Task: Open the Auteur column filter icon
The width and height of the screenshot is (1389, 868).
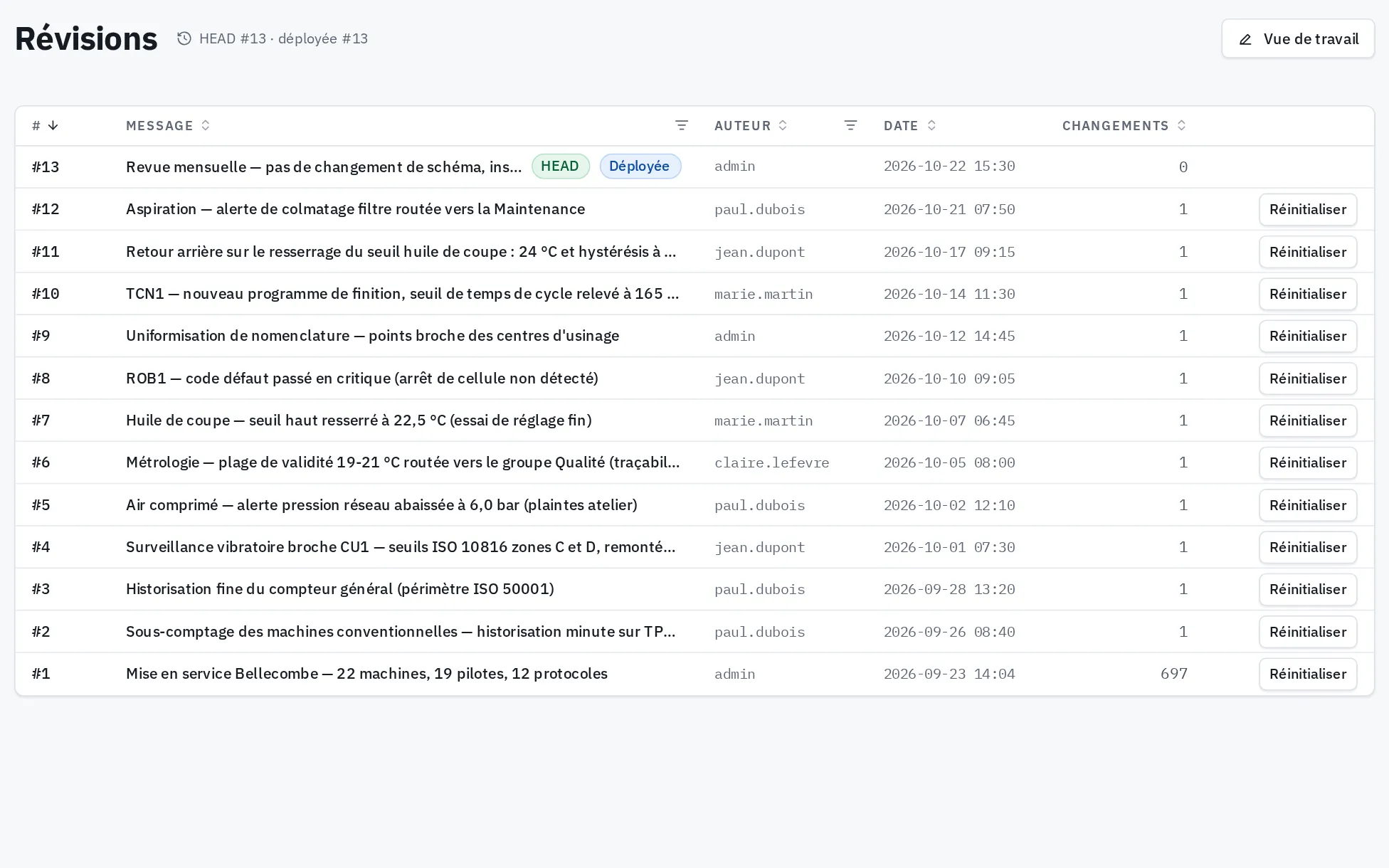Action: coord(850,125)
